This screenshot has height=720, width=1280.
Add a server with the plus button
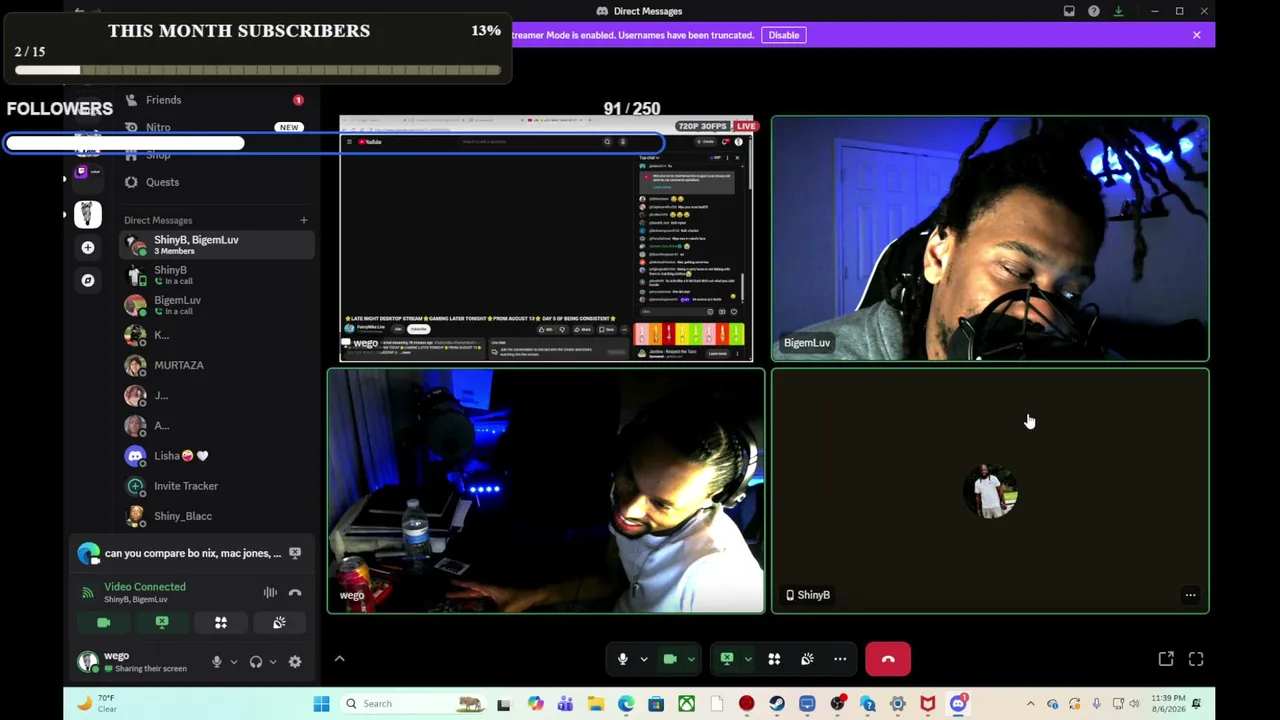click(x=88, y=247)
